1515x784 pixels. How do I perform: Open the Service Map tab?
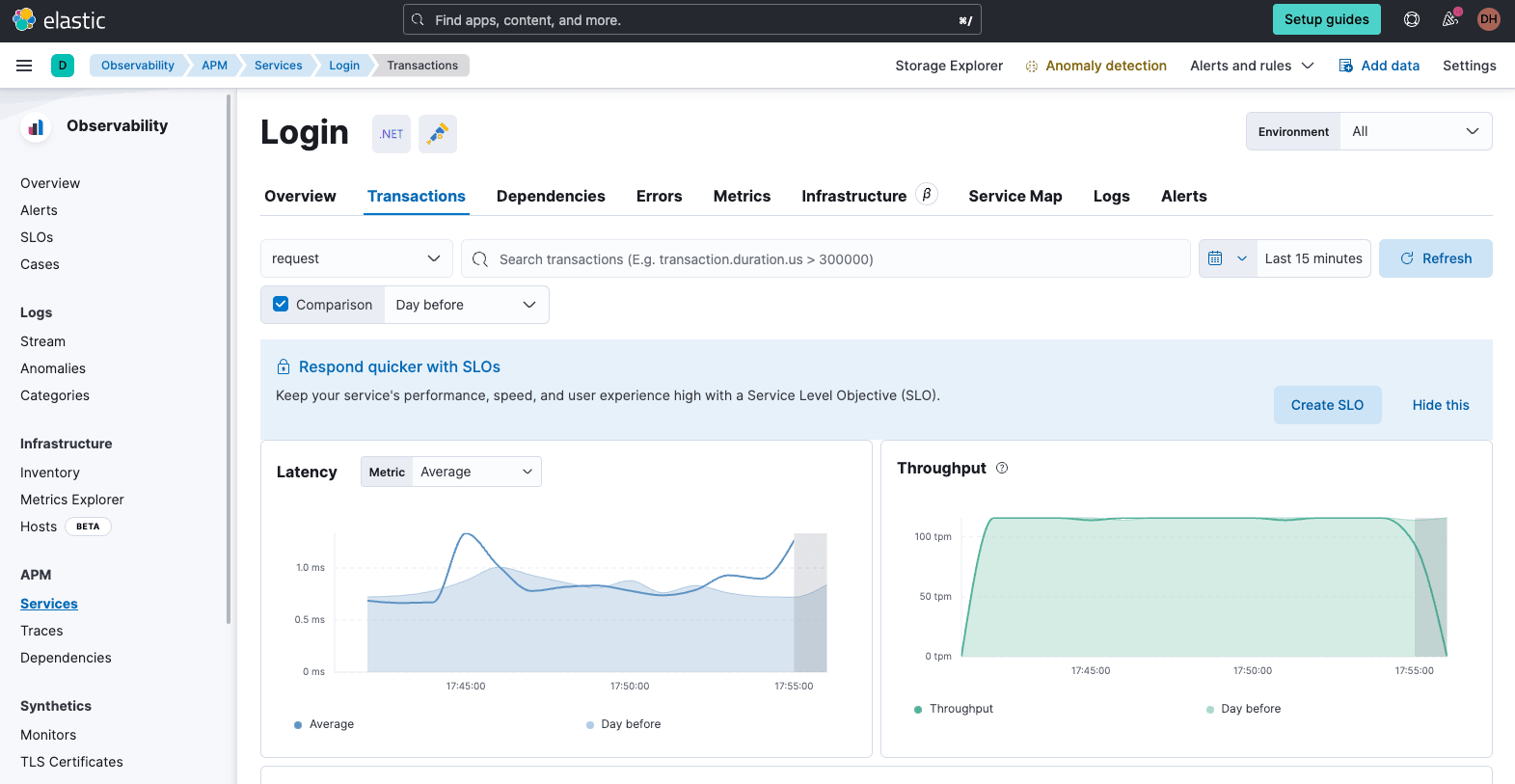[1015, 196]
